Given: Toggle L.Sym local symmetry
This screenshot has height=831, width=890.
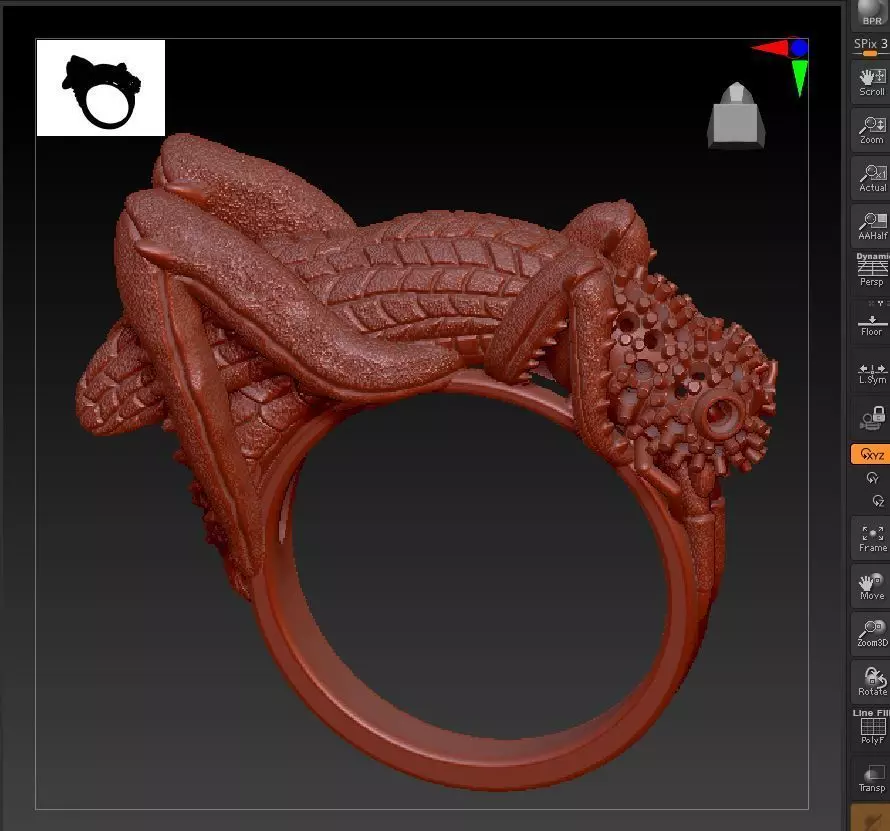Looking at the screenshot, I should 871,374.
